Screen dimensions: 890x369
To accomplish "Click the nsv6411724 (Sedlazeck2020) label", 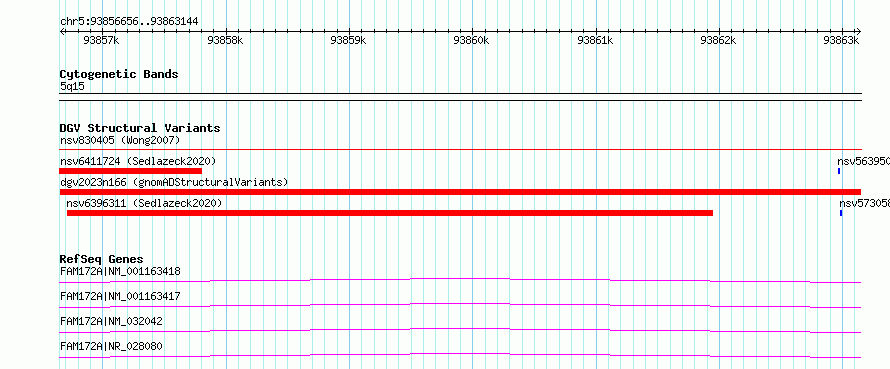I will tap(138, 161).
